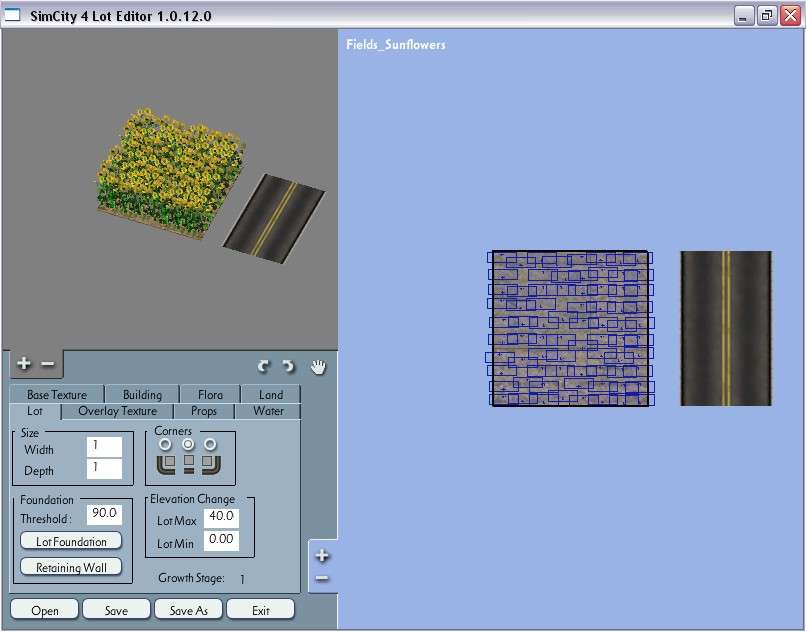Click the Growth Stage value text
This screenshot has width=806, height=632.
point(243,579)
